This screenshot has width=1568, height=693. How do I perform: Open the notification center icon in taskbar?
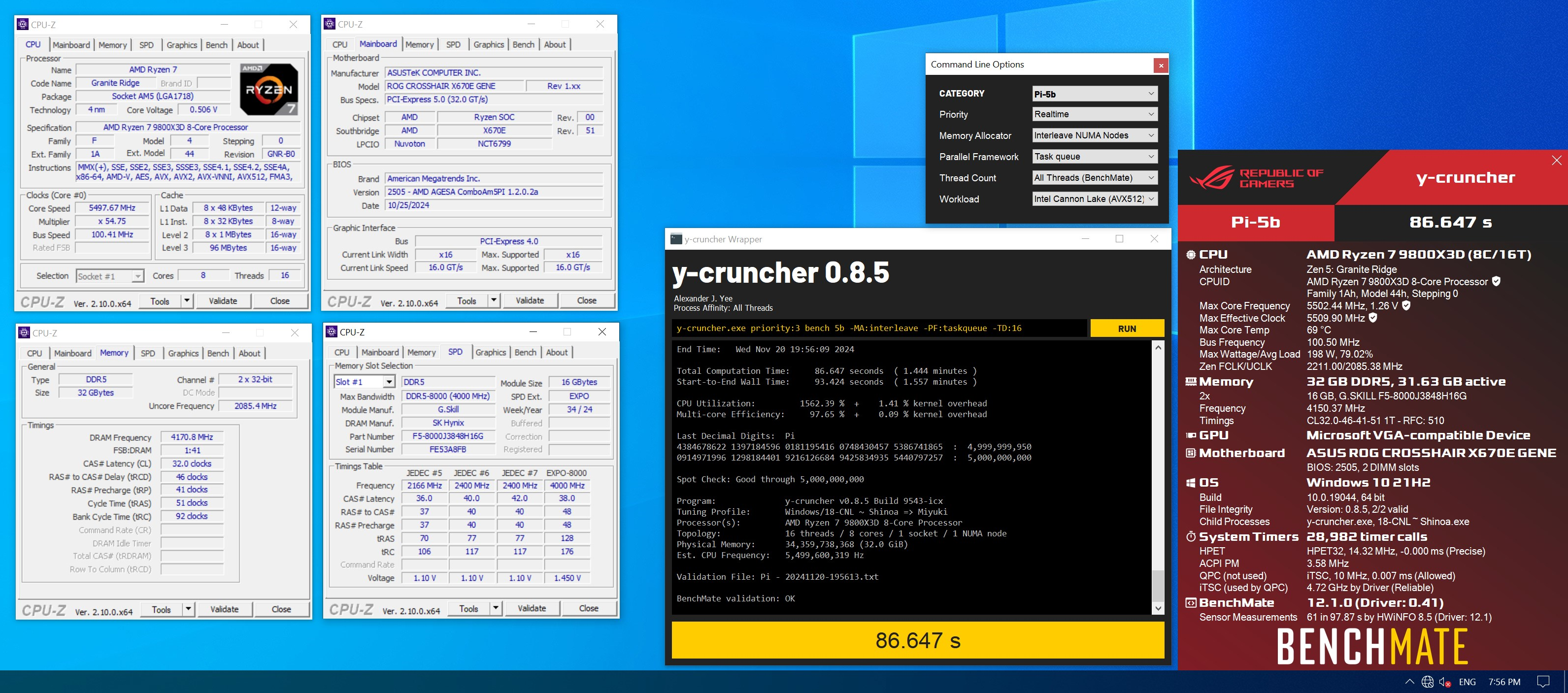coord(1543,682)
